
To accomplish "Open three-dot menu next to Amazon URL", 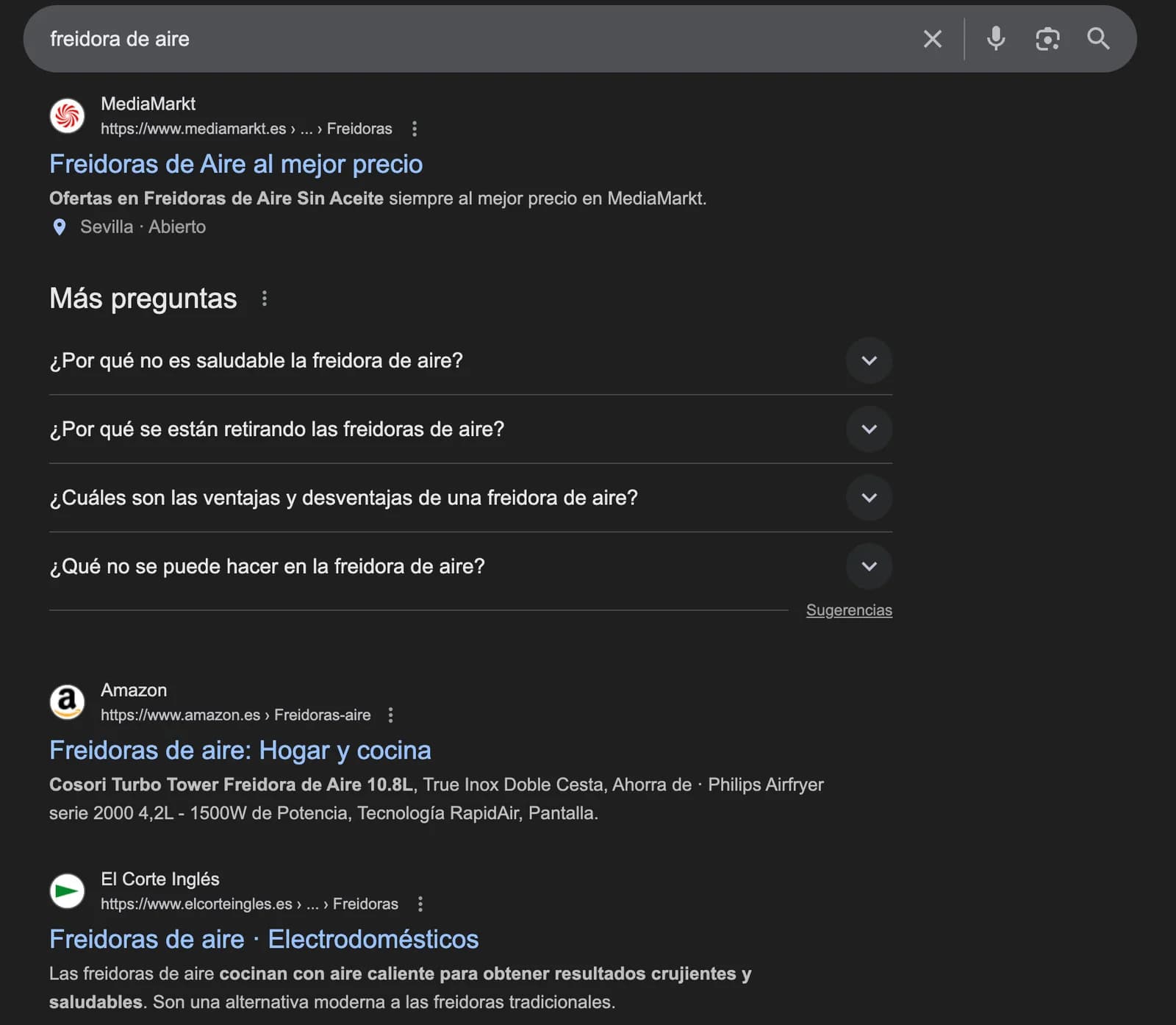I will (x=390, y=715).
